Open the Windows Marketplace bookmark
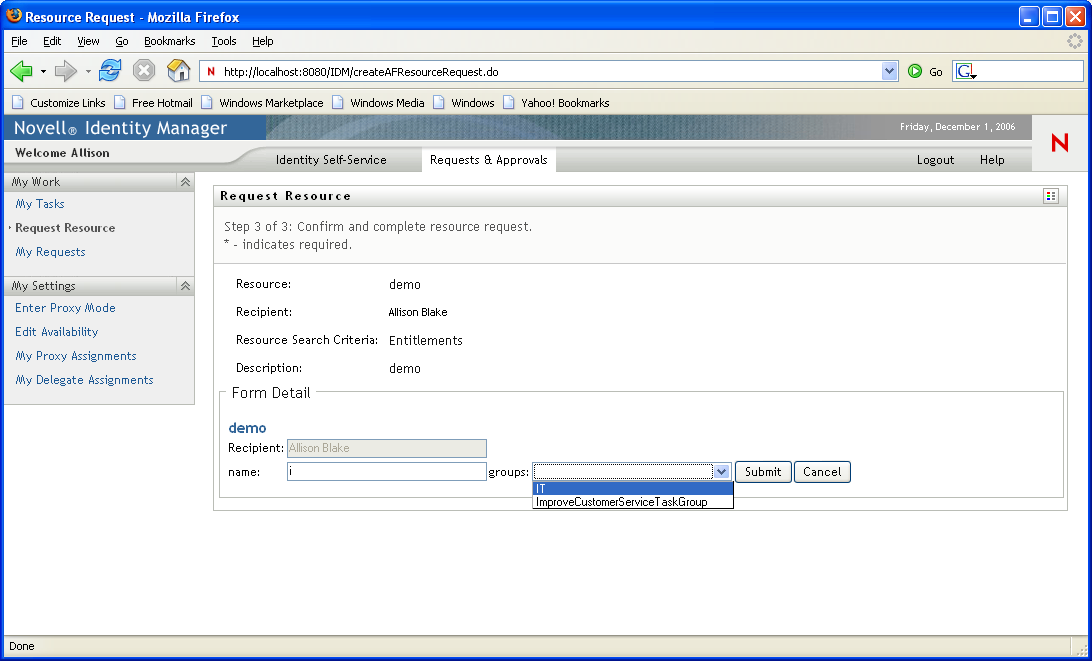The image size is (1092, 661). (x=262, y=103)
